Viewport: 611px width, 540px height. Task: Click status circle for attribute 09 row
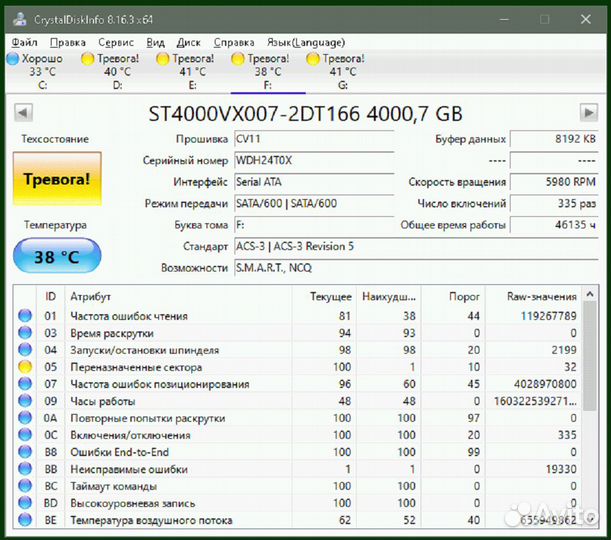click(x=25, y=401)
